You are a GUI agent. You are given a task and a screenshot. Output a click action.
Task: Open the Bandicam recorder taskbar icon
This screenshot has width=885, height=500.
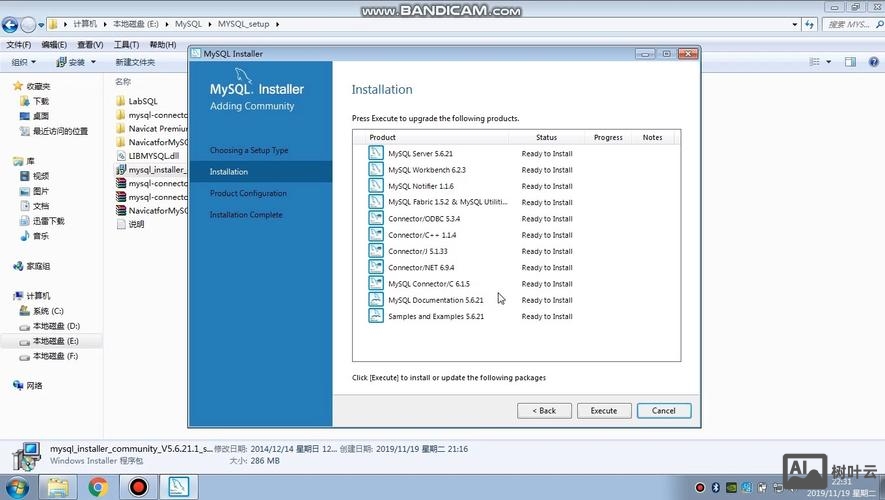coord(138,486)
